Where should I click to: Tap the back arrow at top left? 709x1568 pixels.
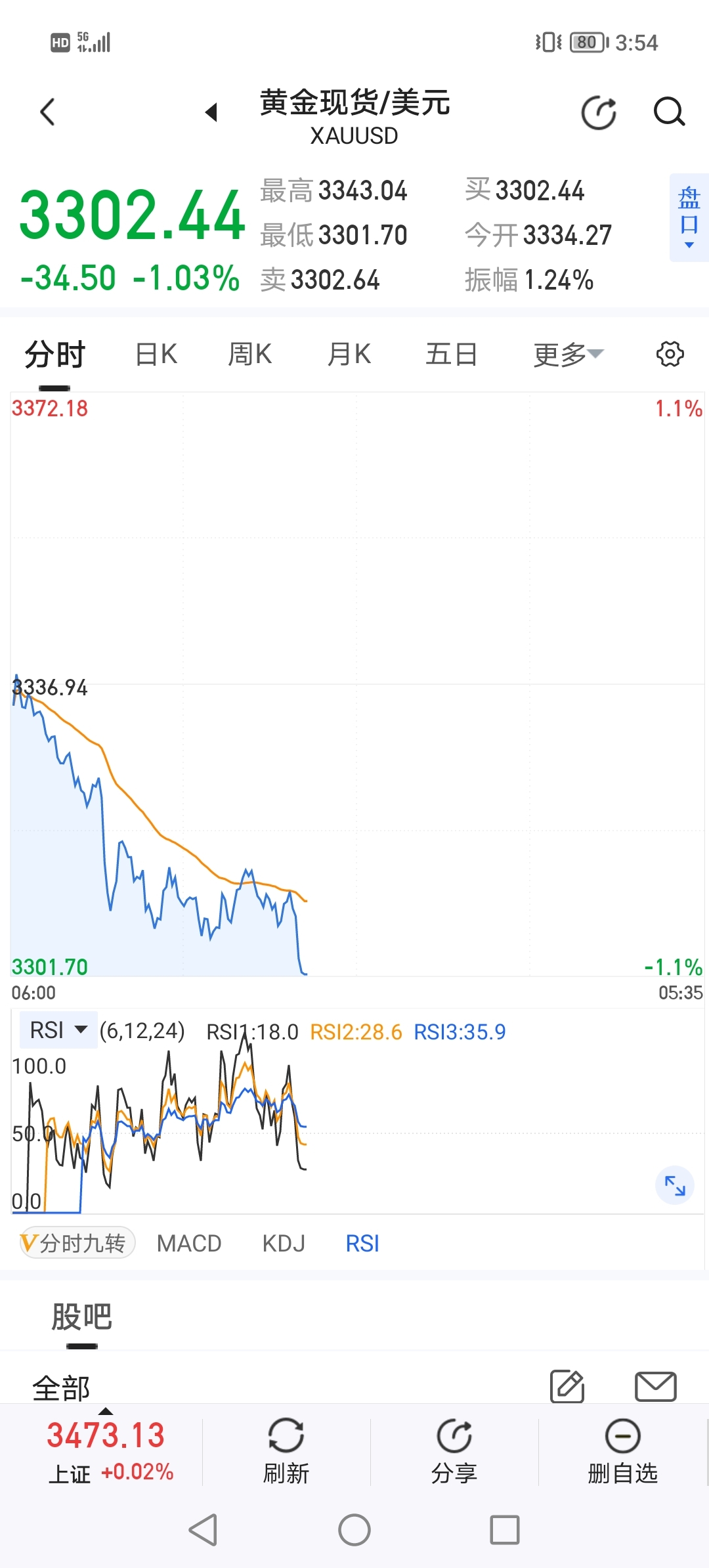tap(47, 112)
